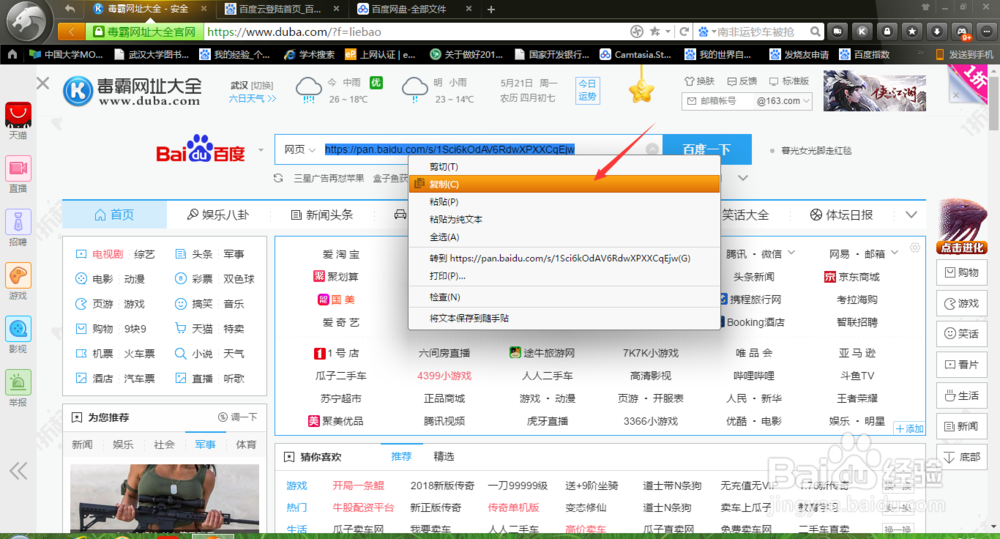
Task: Choose 全选(A) in context menu
Action: (x=564, y=237)
